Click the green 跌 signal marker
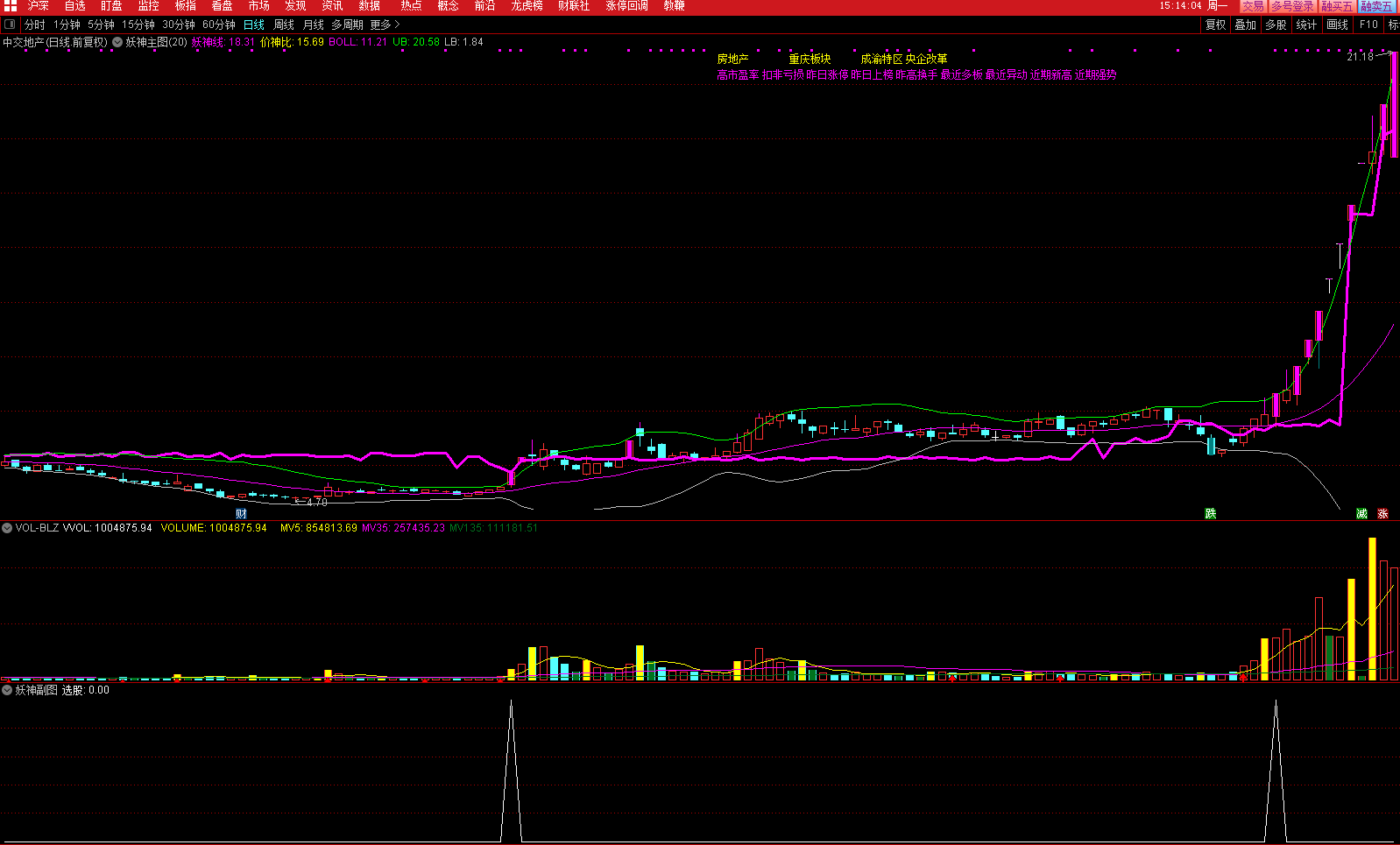The height and width of the screenshot is (845, 1400). pos(1211,513)
